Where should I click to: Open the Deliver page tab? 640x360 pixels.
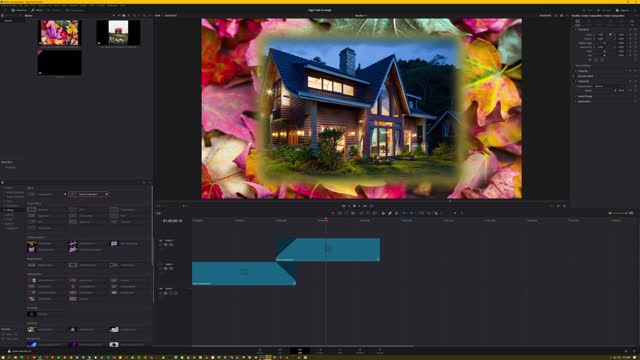tap(380, 351)
